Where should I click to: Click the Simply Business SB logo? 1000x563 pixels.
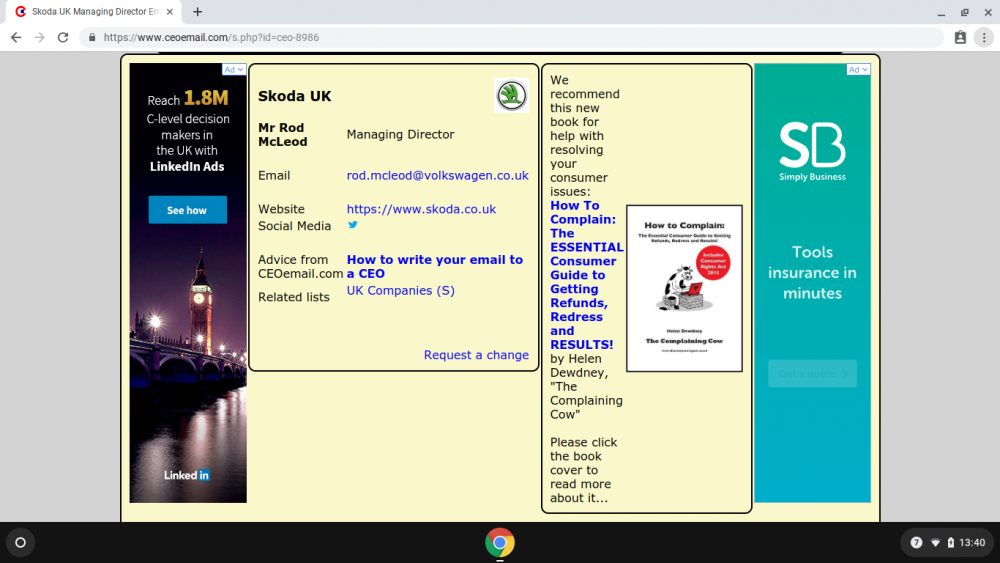coord(812,151)
